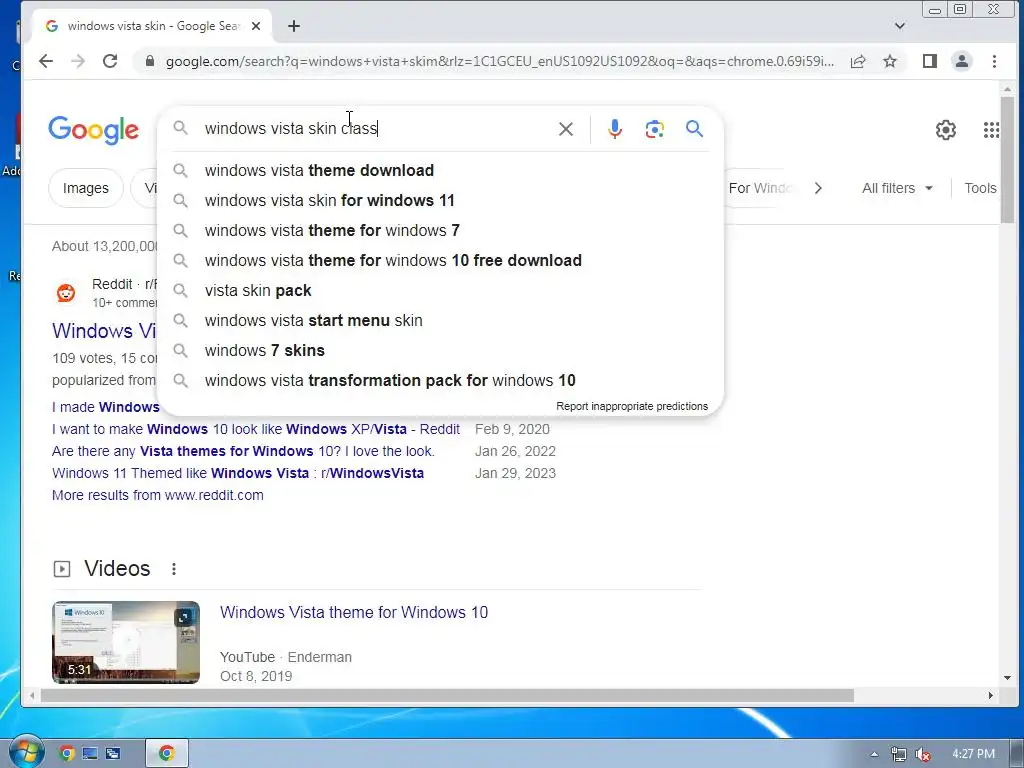Open Chrome three-dot menu
Image resolution: width=1024 pixels, height=768 pixels.
point(994,61)
